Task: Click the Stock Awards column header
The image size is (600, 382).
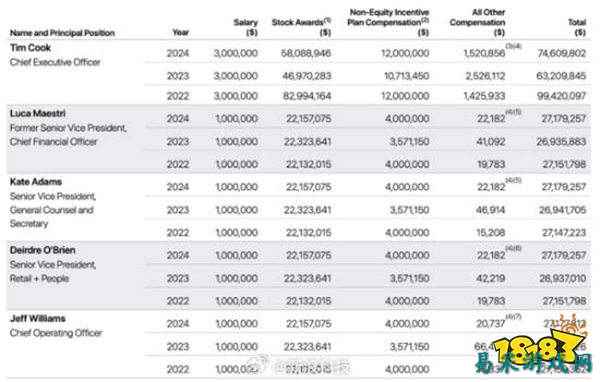Action: pyautogui.click(x=302, y=27)
